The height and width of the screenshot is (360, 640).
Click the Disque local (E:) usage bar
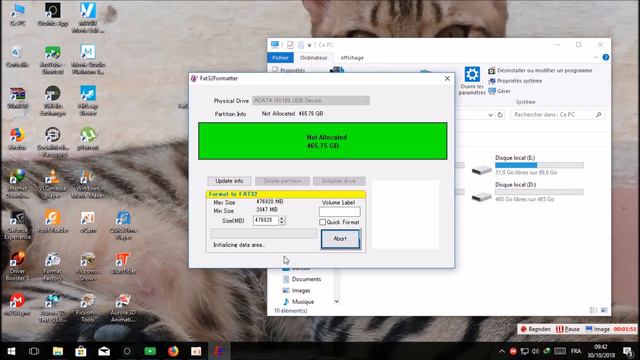click(x=539, y=165)
